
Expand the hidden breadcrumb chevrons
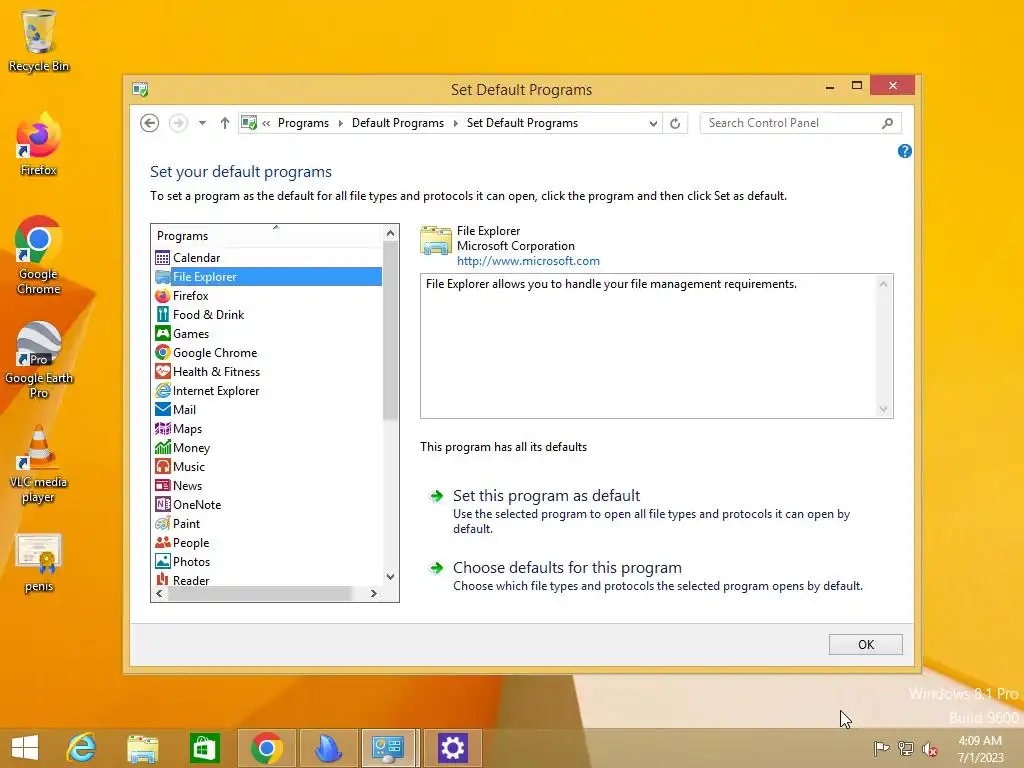(x=266, y=123)
